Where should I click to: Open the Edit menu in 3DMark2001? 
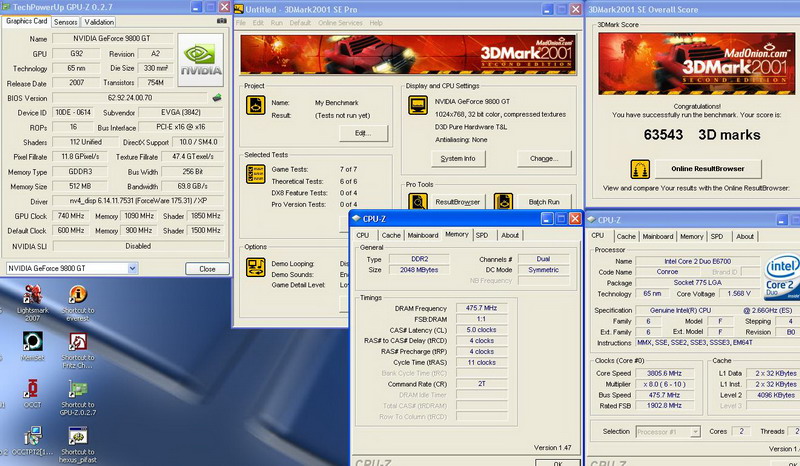(258, 23)
